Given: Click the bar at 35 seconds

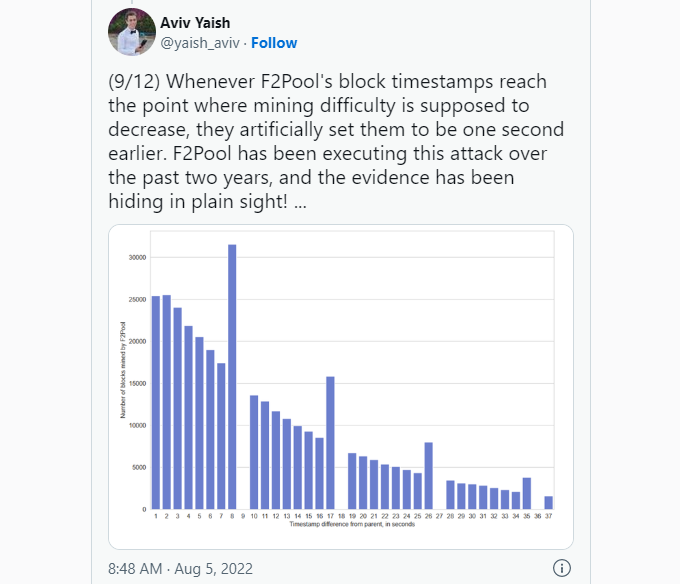Looking at the screenshot, I should [x=527, y=493].
